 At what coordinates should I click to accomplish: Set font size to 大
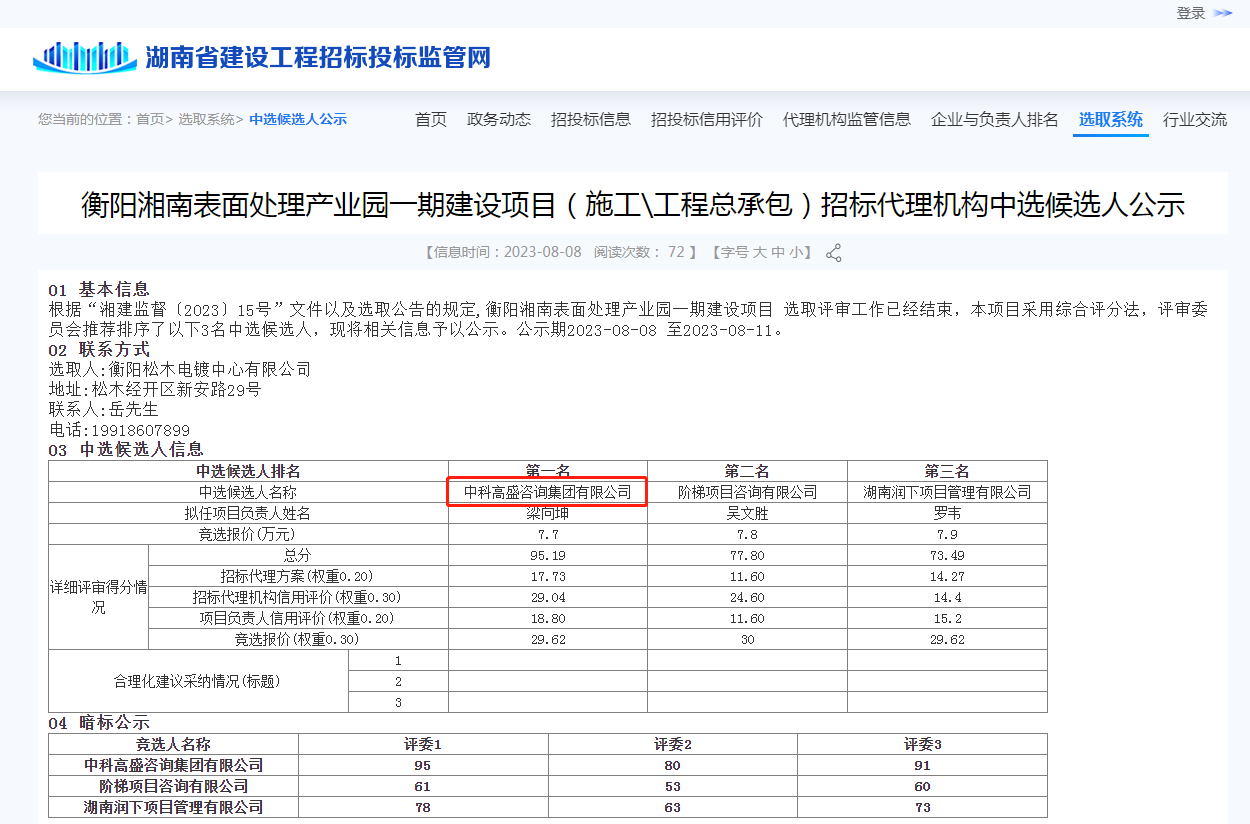click(759, 252)
